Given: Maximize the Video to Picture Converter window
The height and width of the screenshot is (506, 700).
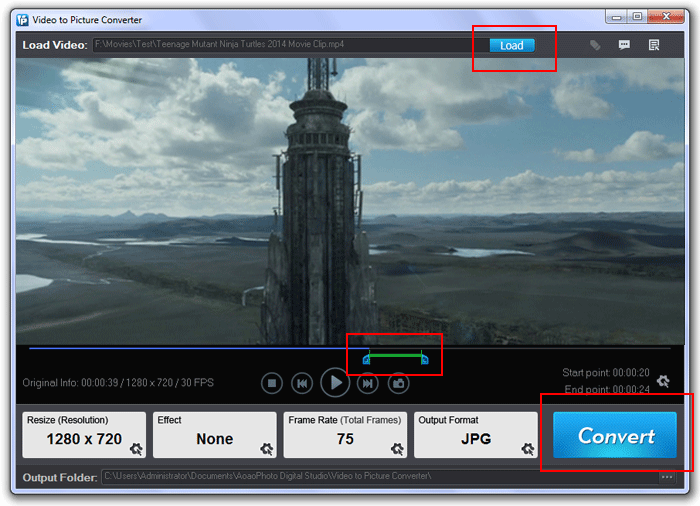Looking at the screenshot, I should (637, 17).
